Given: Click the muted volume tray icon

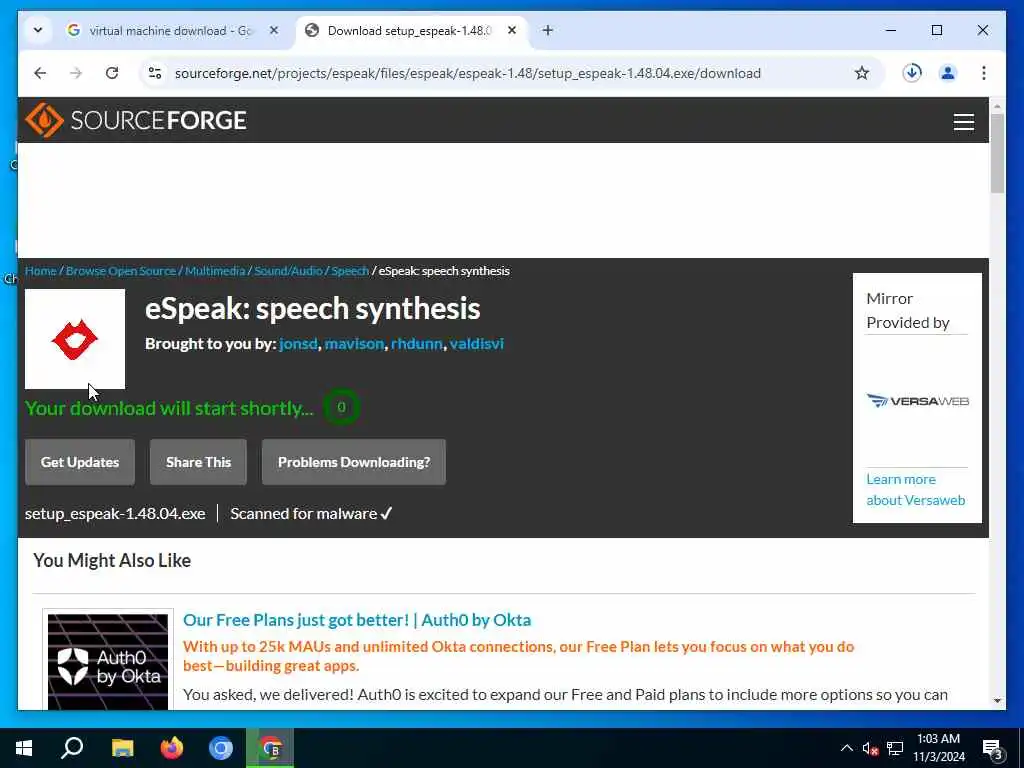Looking at the screenshot, I should pos(870,748).
